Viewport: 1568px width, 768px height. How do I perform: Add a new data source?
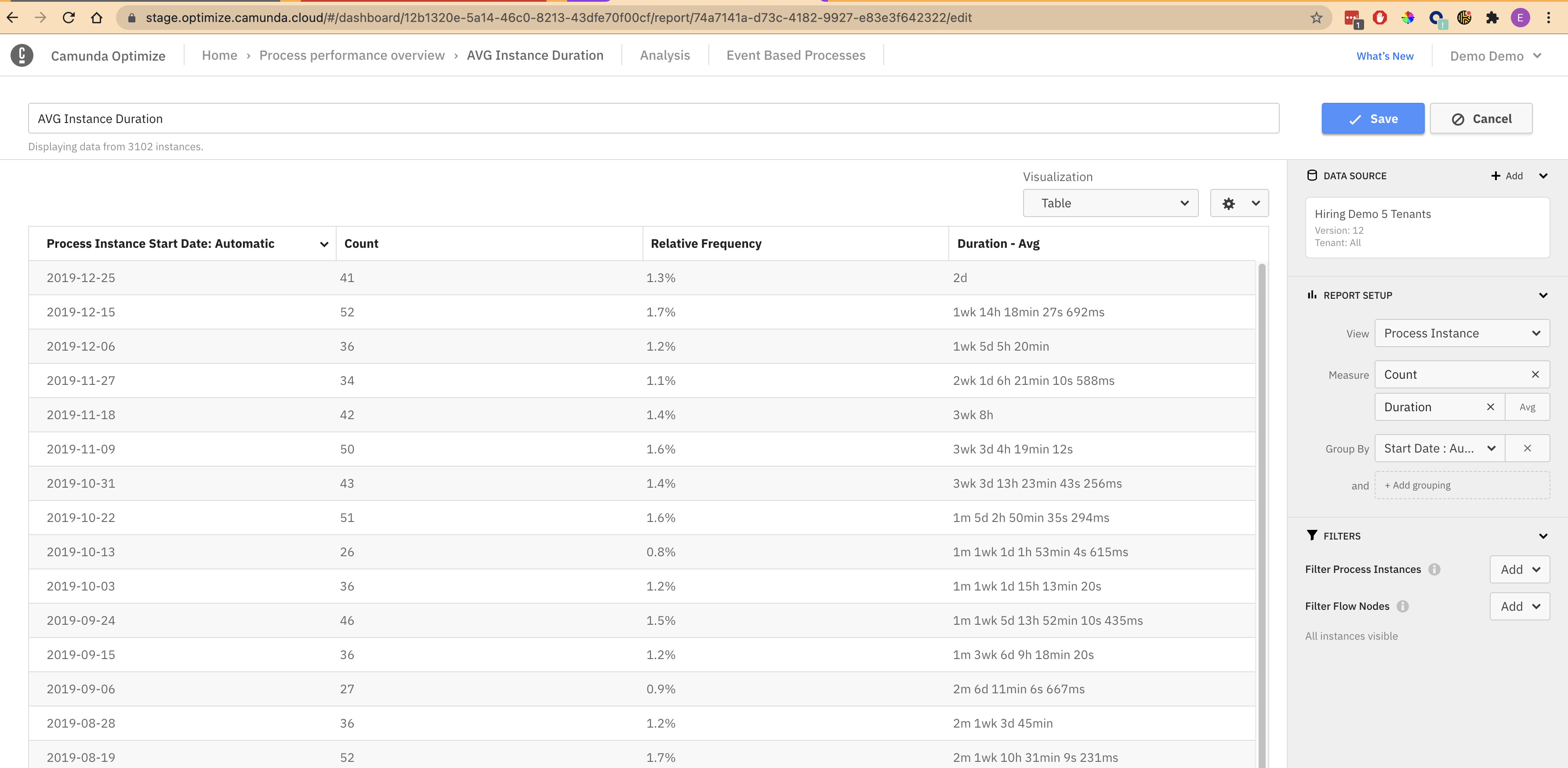1506,176
